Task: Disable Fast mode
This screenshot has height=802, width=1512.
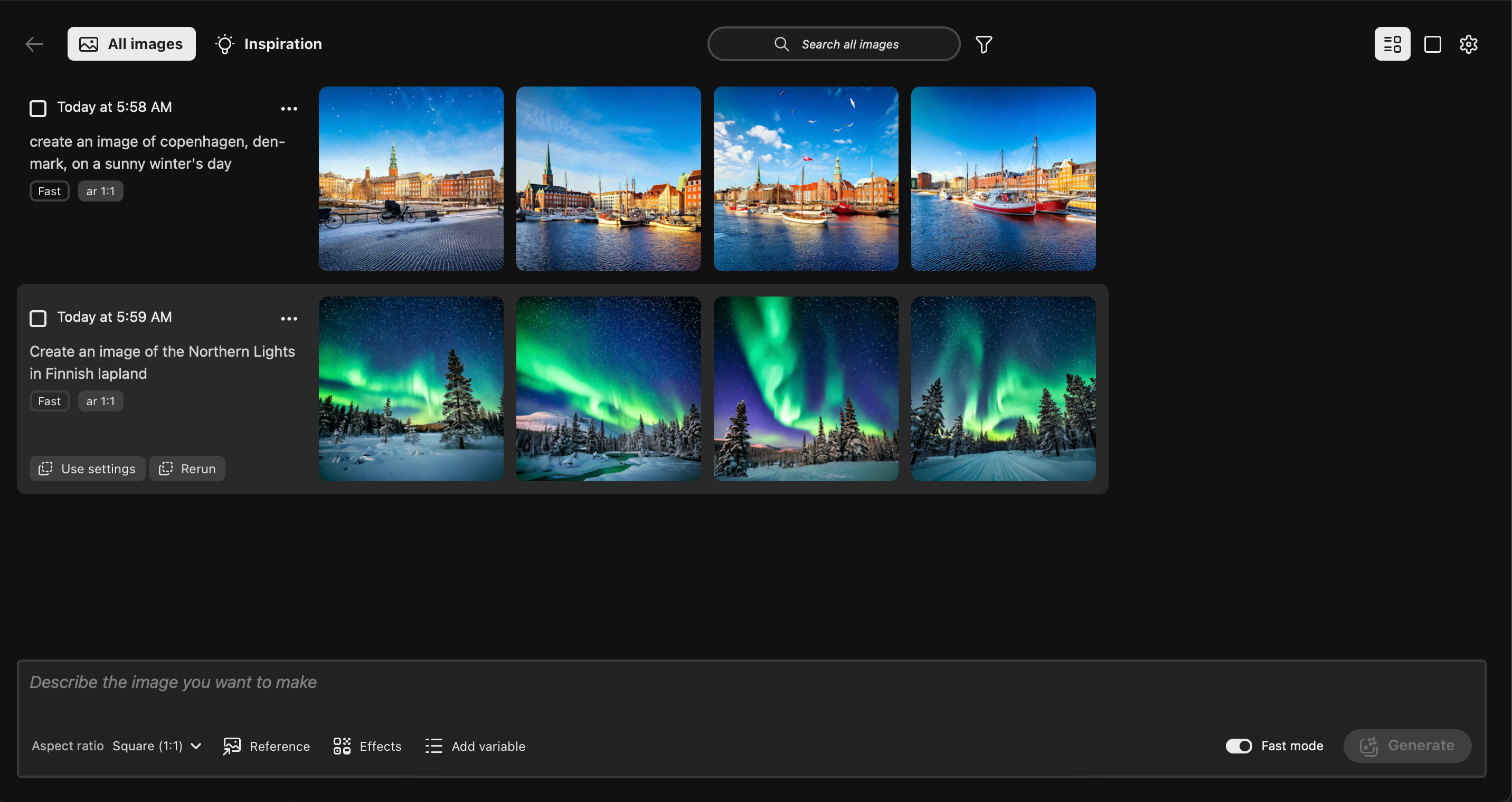Action: (1239, 746)
